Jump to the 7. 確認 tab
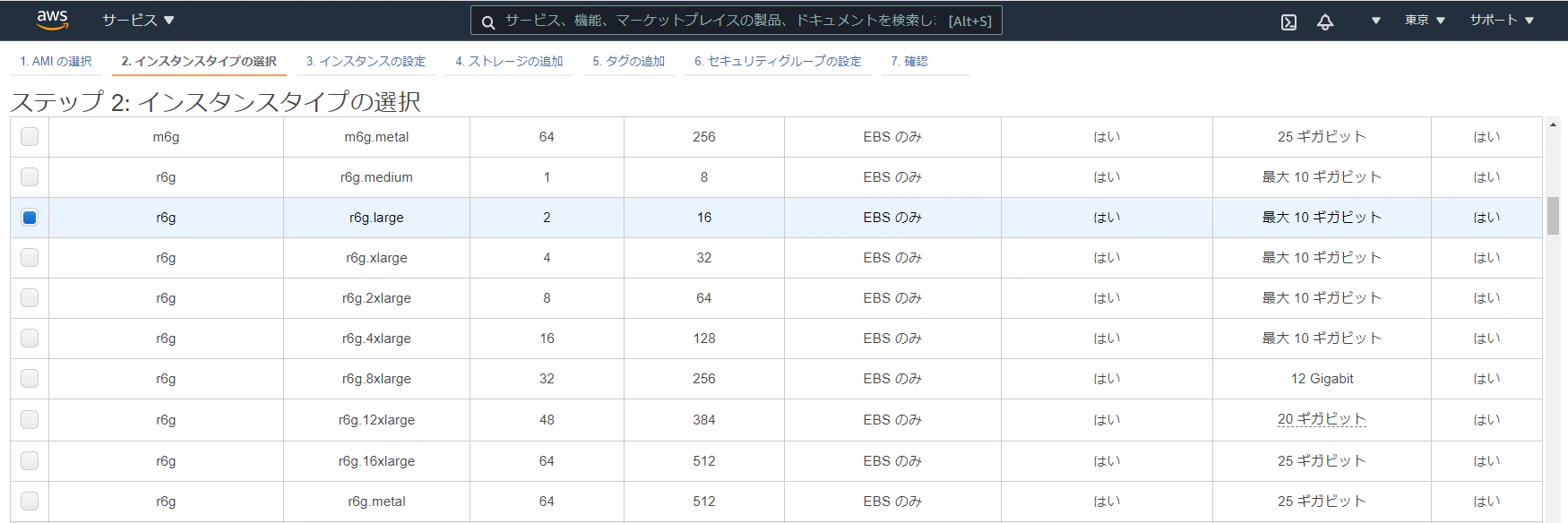1568x523 pixels. (909, 61)
